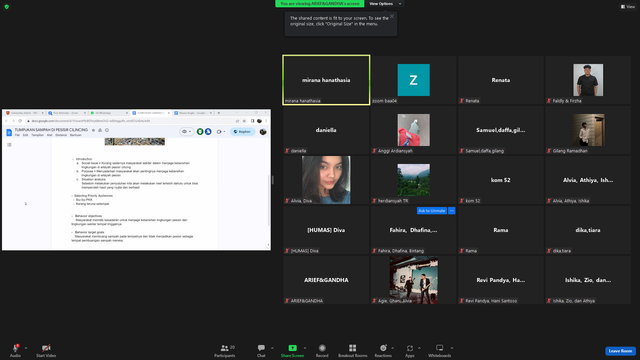Click the divider handle beside the shared screen
Image resolution: width=640 pixels, height=360 pixels.
[273, 180]
